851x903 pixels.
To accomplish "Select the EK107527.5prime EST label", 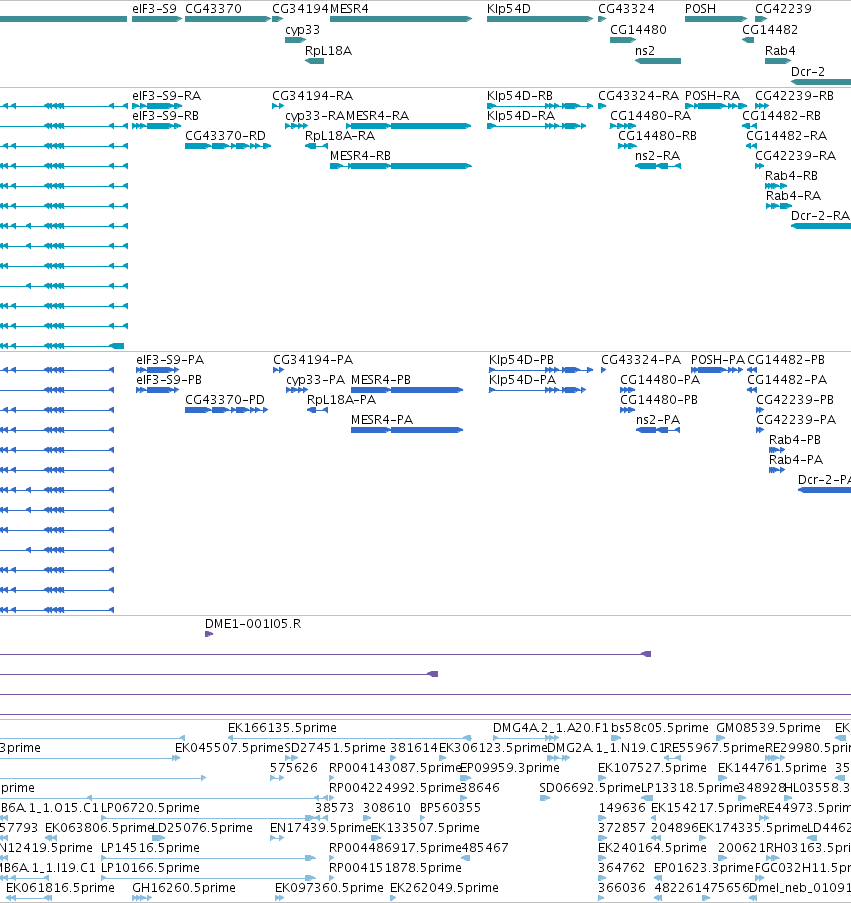I will [x=652, y=768].
